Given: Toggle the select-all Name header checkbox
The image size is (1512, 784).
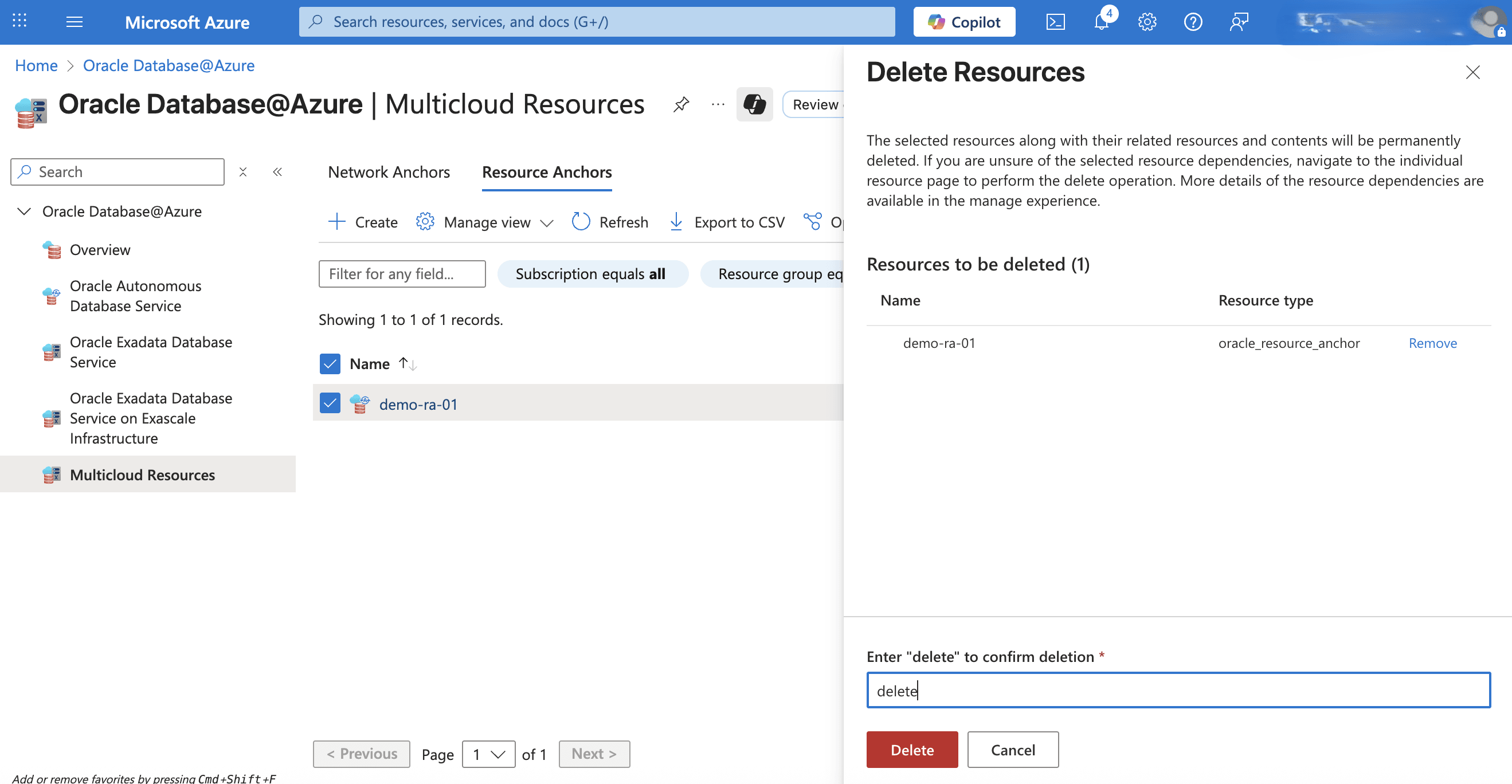Looking at the screenshot, I should [x=330, y=364].
